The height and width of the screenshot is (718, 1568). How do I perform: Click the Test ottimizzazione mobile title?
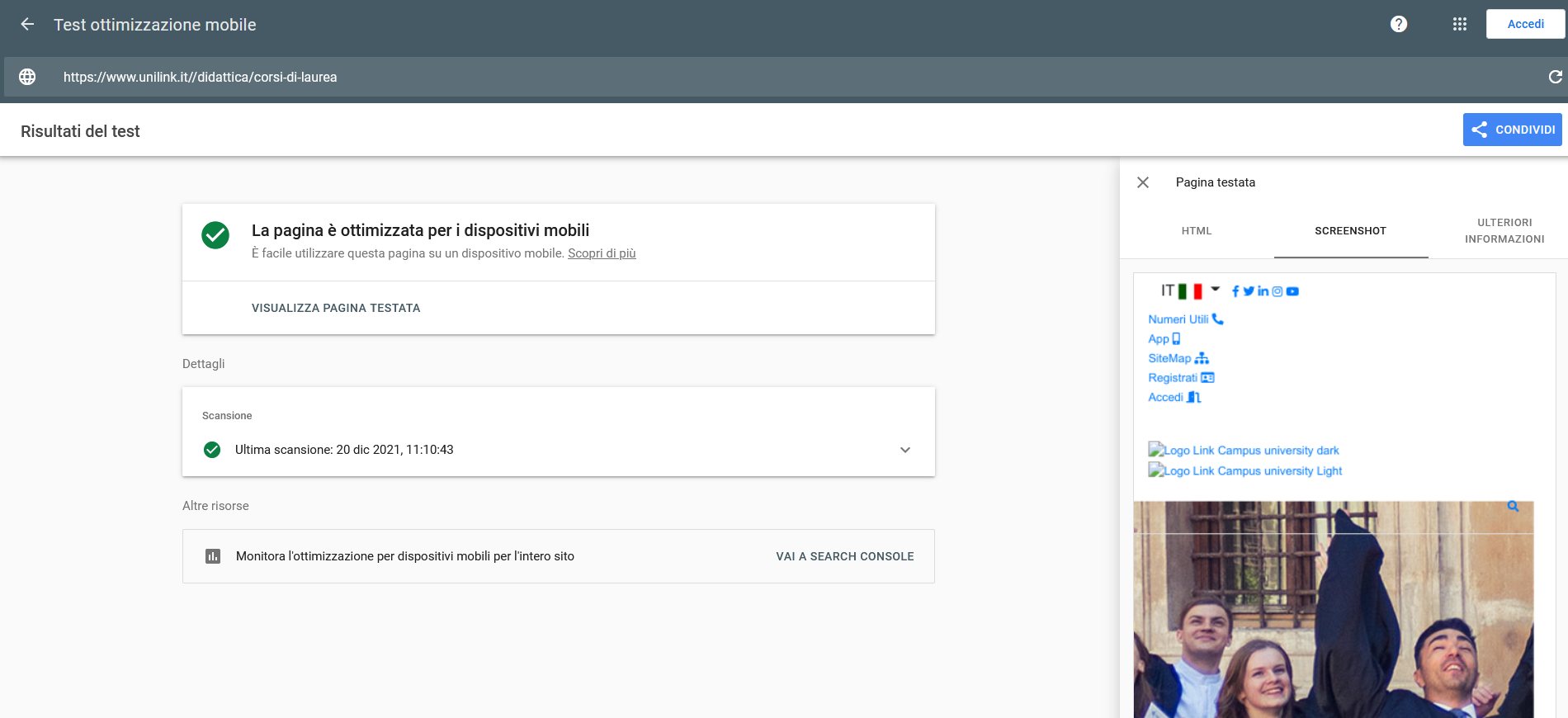click(x=155, y=25)
